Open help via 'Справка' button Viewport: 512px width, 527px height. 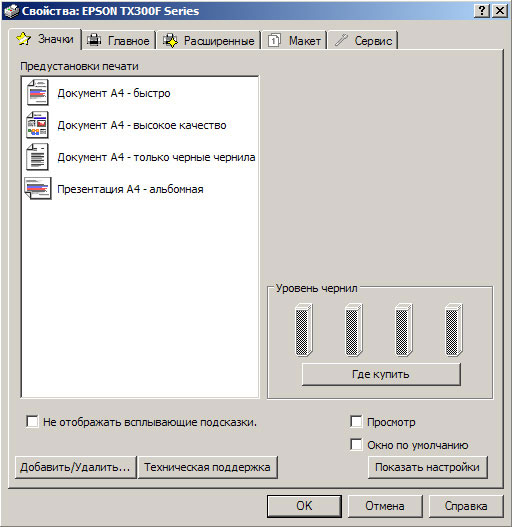pyautogui.click(x=466, y=506)
